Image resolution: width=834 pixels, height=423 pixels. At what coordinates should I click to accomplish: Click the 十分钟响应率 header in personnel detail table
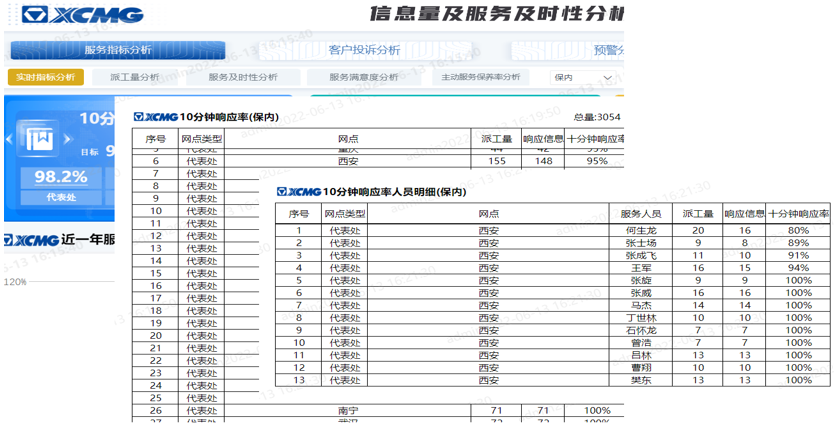tap(798, 214)
